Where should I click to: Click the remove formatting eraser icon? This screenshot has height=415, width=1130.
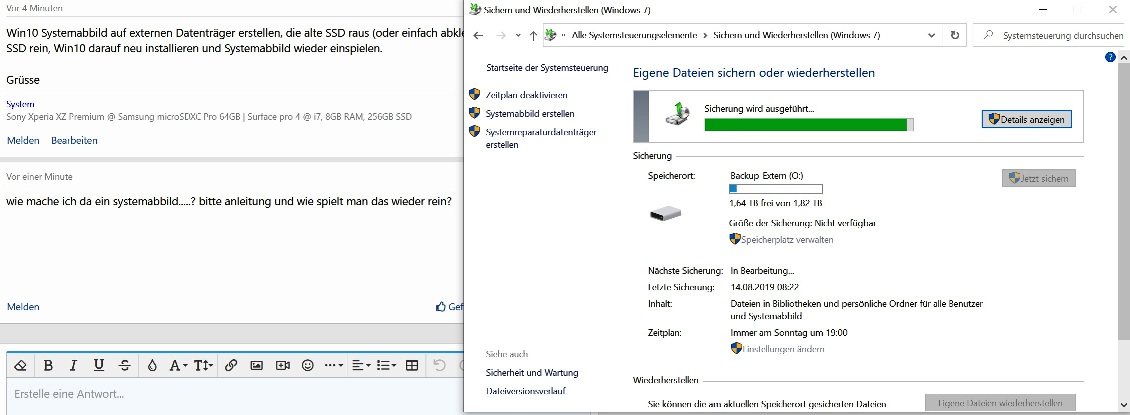coord(20,365)
